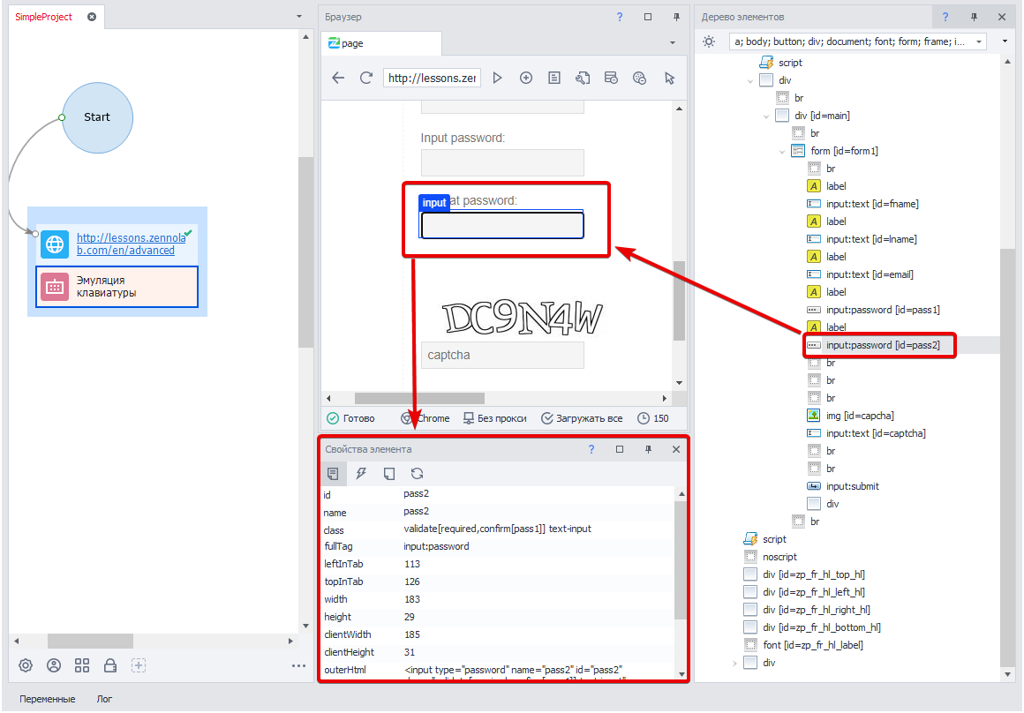
Task: Click the browser back arrow
Action: coord(338,78)
